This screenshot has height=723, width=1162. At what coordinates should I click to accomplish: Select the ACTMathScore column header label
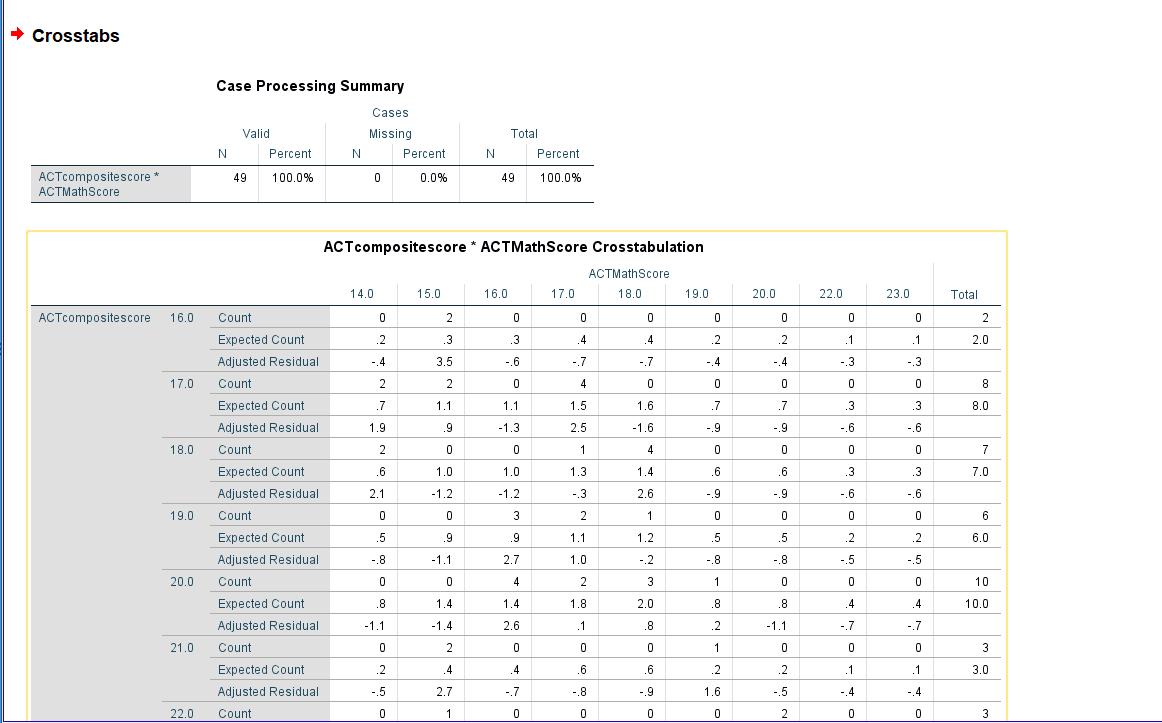[629, 273]
